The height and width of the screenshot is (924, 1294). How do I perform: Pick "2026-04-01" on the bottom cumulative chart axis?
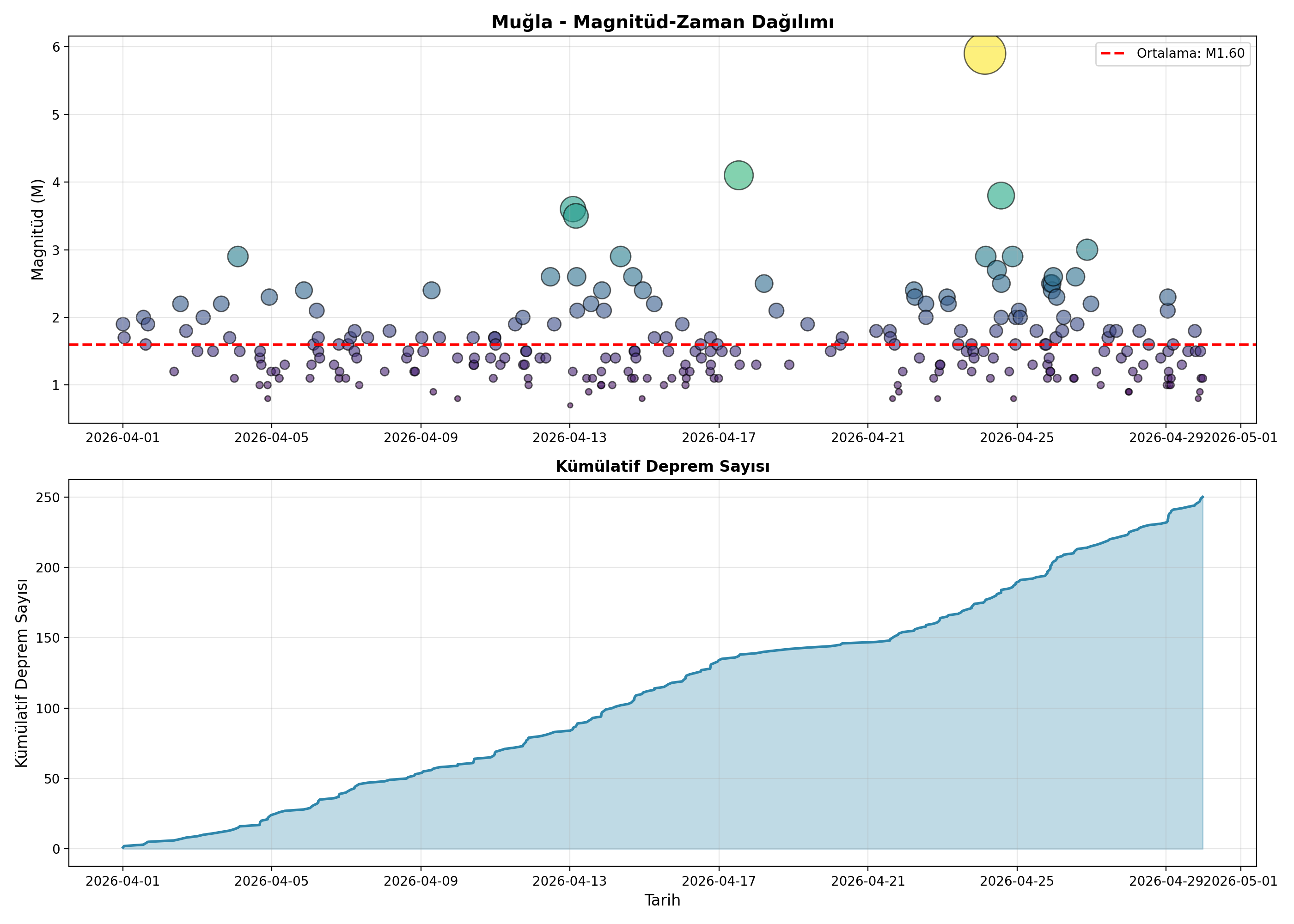pyautogui.click(x=122, y=881)
